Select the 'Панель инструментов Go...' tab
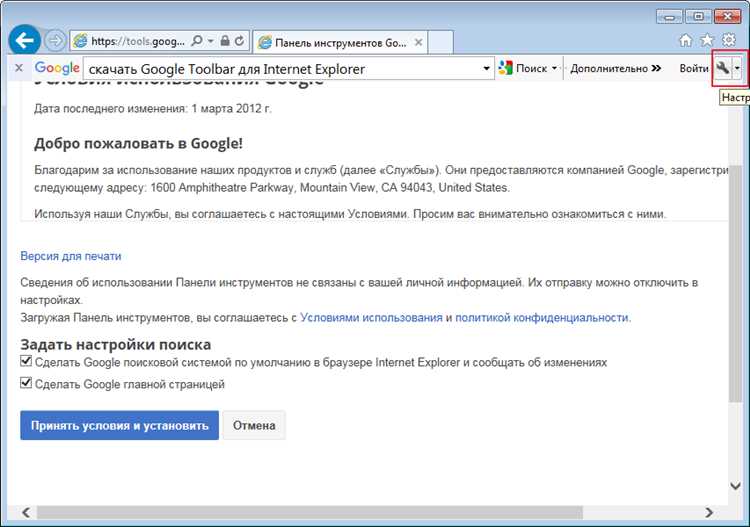This screenshot has width=750, height=527. (340, 43)
